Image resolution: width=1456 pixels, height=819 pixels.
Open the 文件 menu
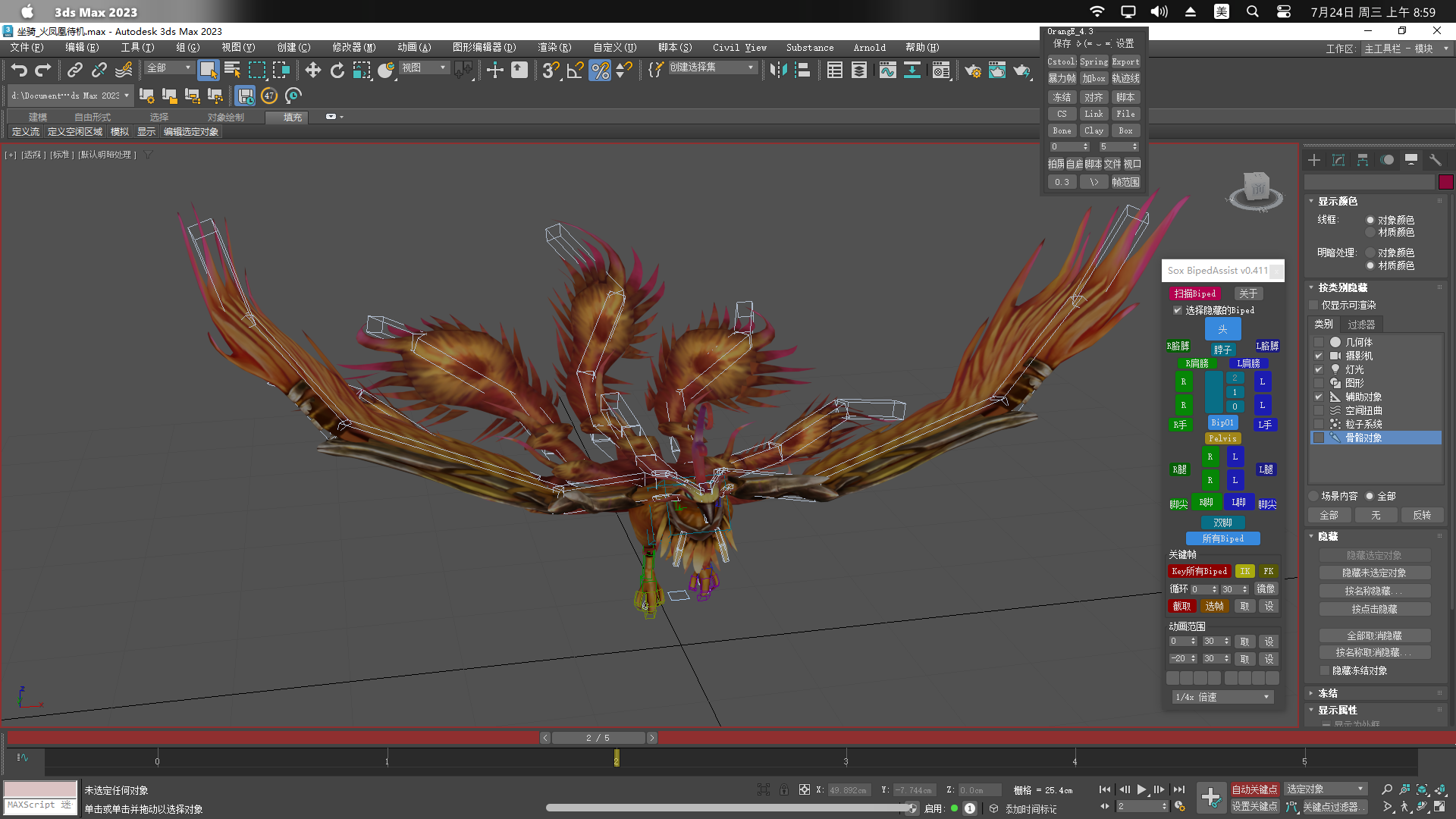click(x=27, y=47)
